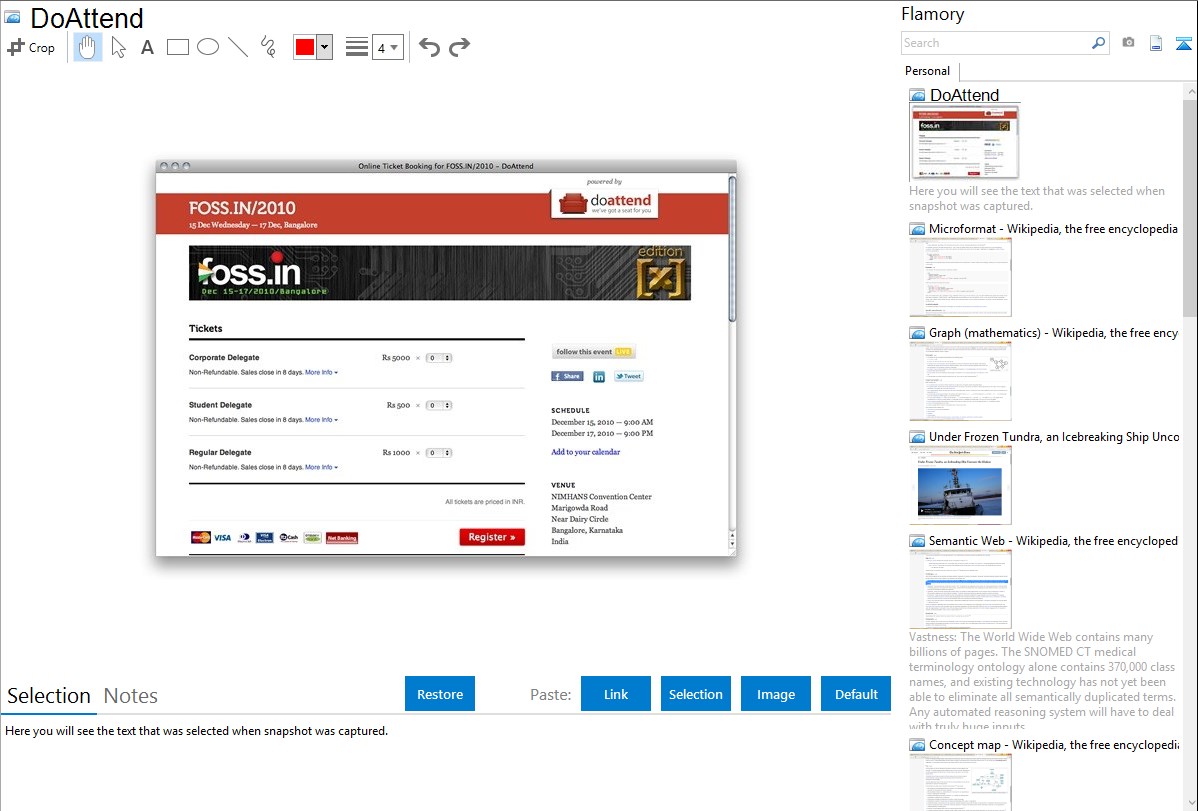This screenshot has width=1198, height=811.
Task: Choose the arrow pointer tool
Action: coord(118,47)
